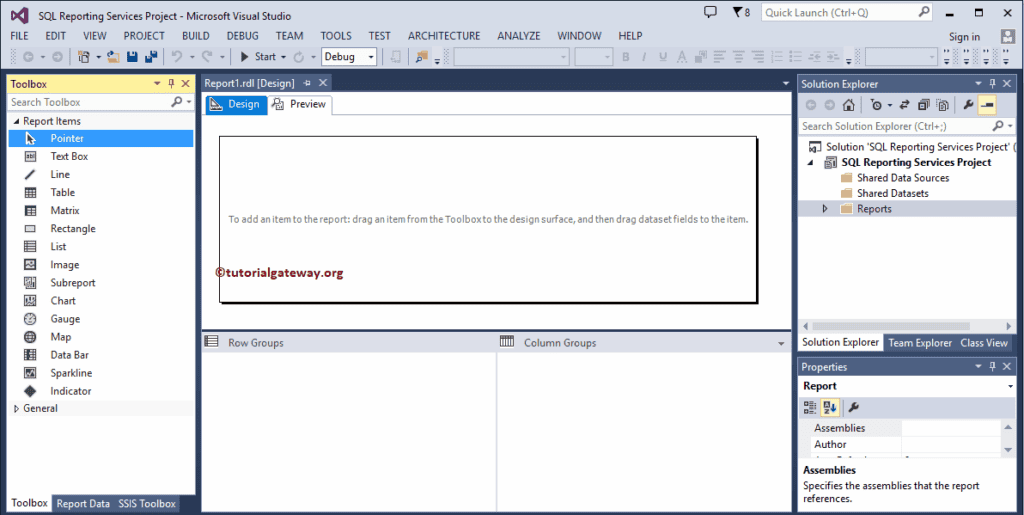Select the Table report item

(x=101, y=193)
